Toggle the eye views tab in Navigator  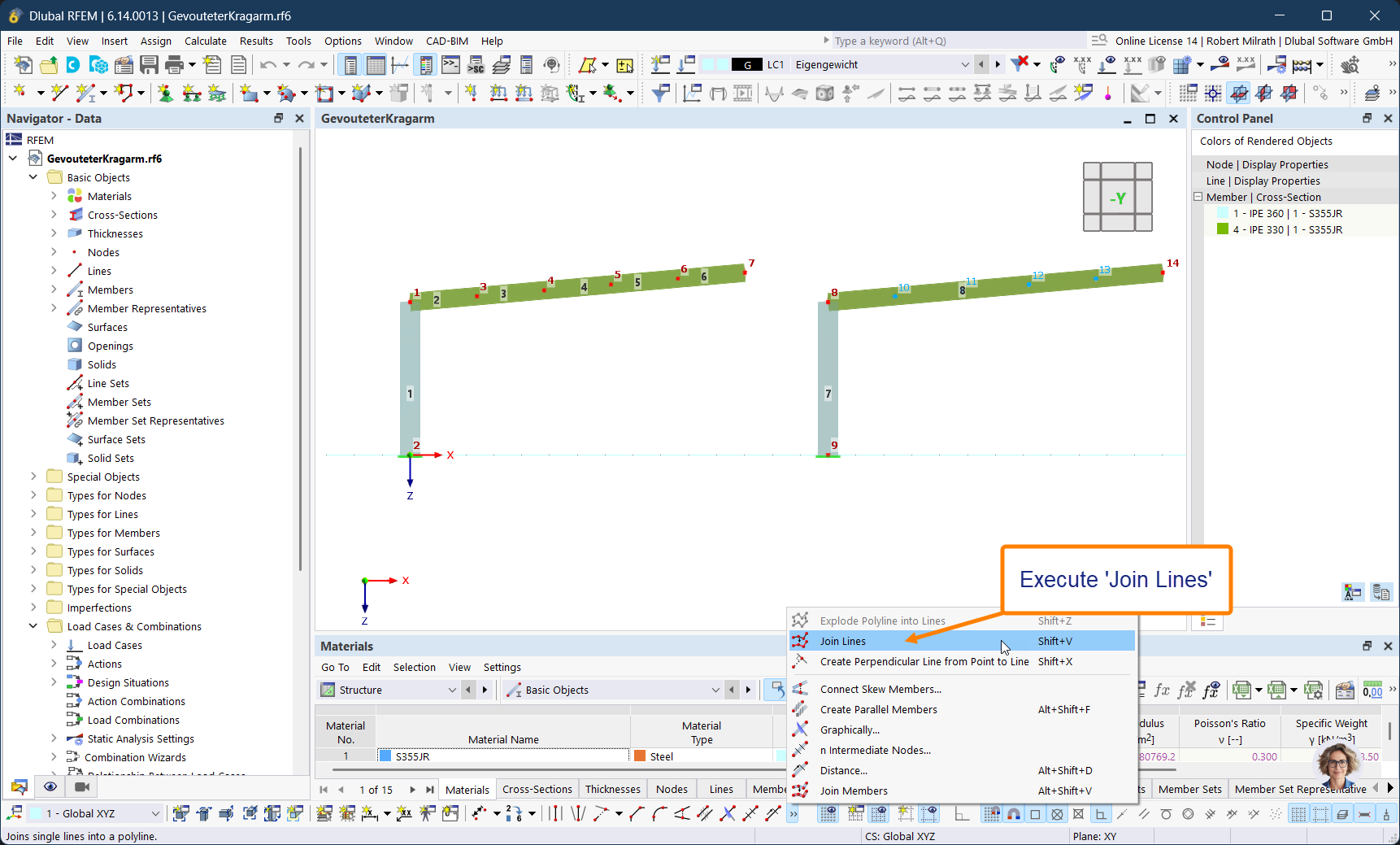click(50, 786)
